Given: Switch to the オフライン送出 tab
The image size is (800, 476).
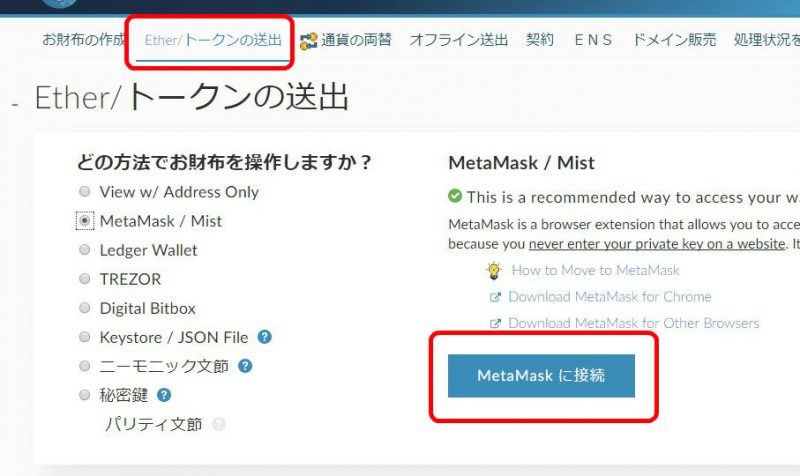Looking at the screenshot, I should pyautogui.click(x=459, y=40).
